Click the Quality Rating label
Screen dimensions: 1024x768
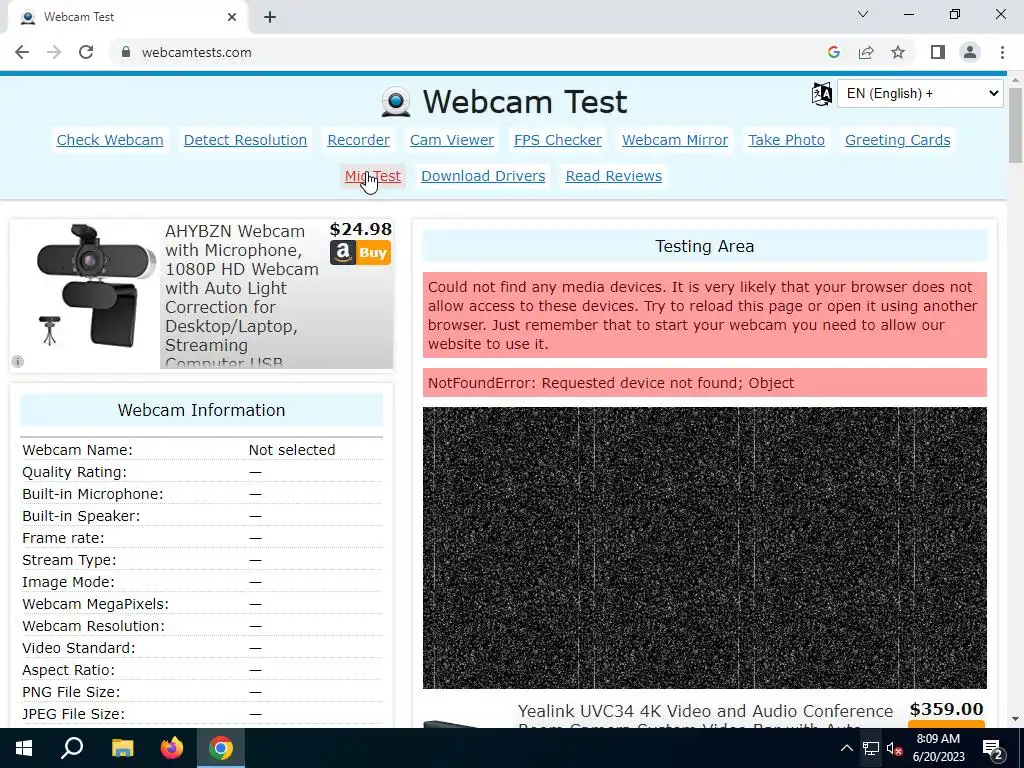tap(74, 472)
